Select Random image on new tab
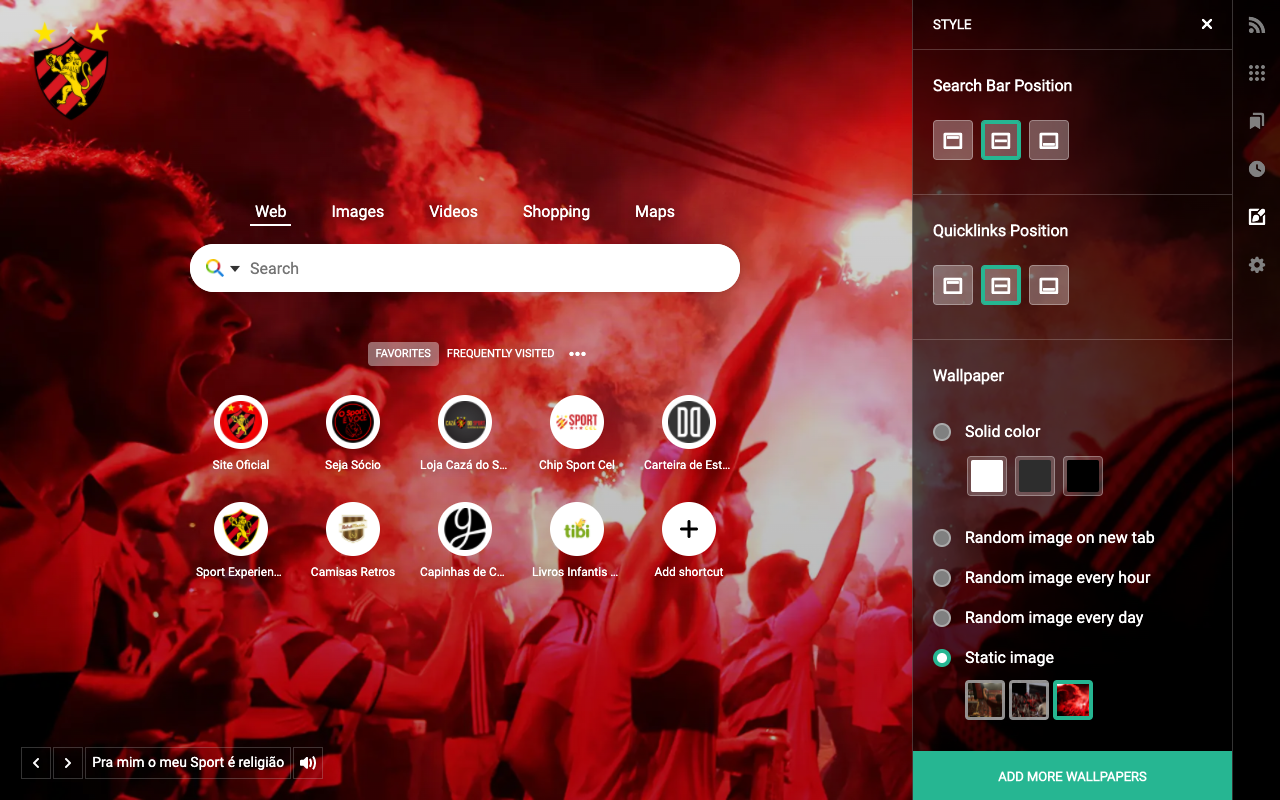This screenshot has width=1280, height=800. coord(941,538)
